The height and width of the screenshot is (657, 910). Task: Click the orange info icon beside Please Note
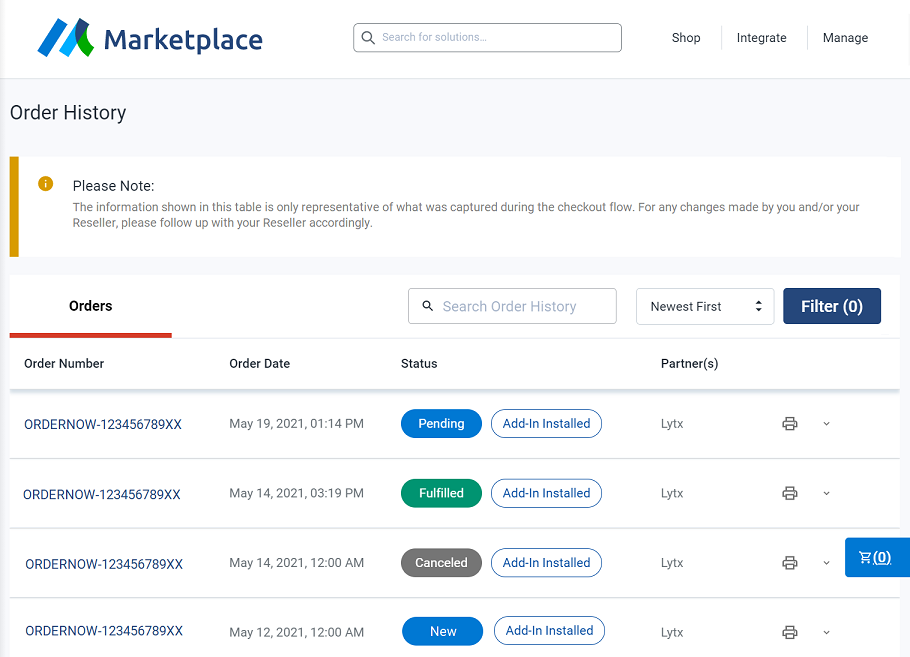coord(45,184)
